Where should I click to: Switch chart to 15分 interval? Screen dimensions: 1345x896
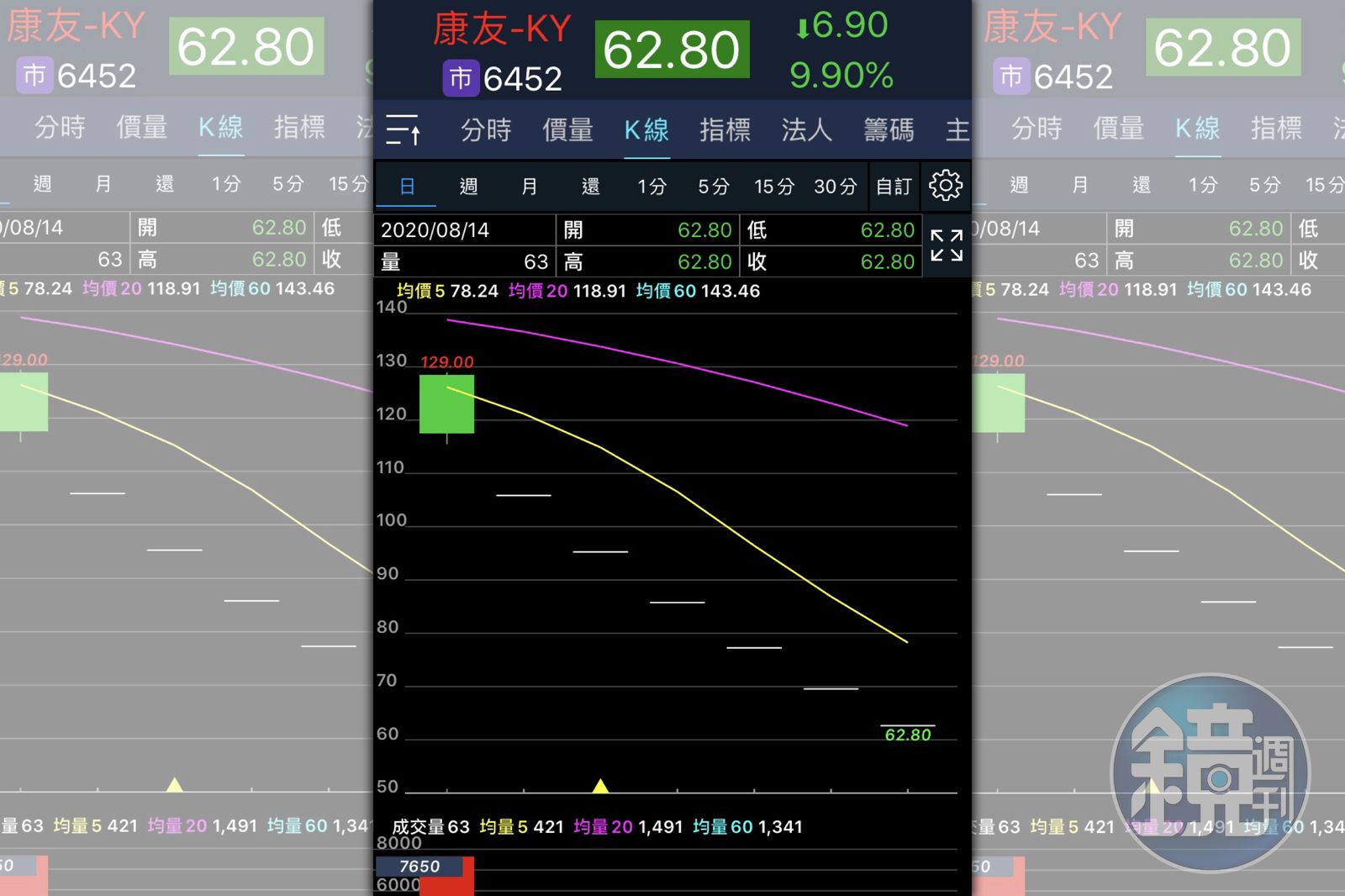click(773, 187)
